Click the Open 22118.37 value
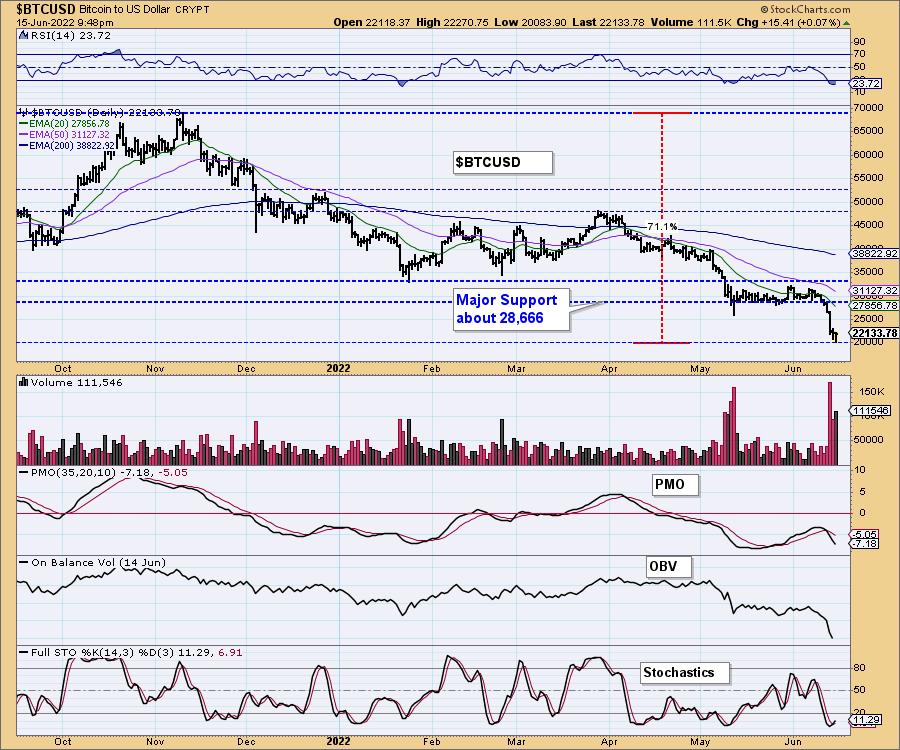 tap(372, 22)
